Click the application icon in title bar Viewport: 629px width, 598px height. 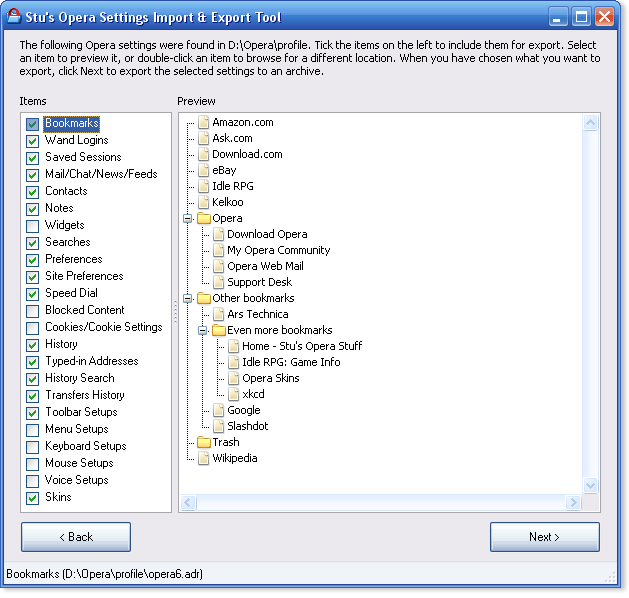pos(14,16)
